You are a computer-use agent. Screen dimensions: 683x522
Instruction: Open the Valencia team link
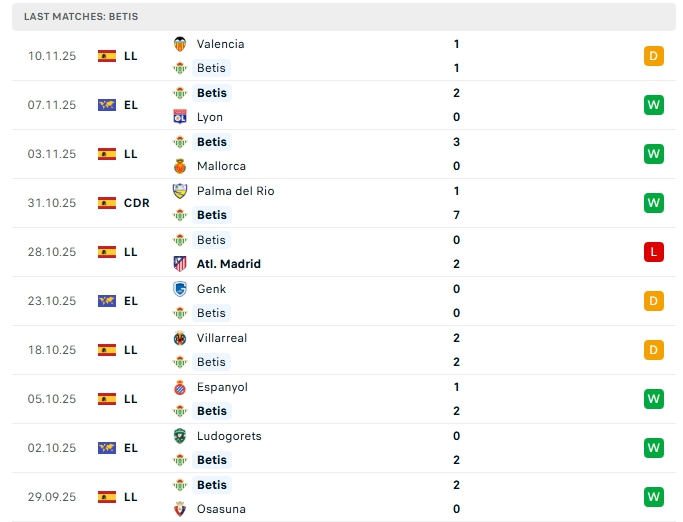pos(220,44)
